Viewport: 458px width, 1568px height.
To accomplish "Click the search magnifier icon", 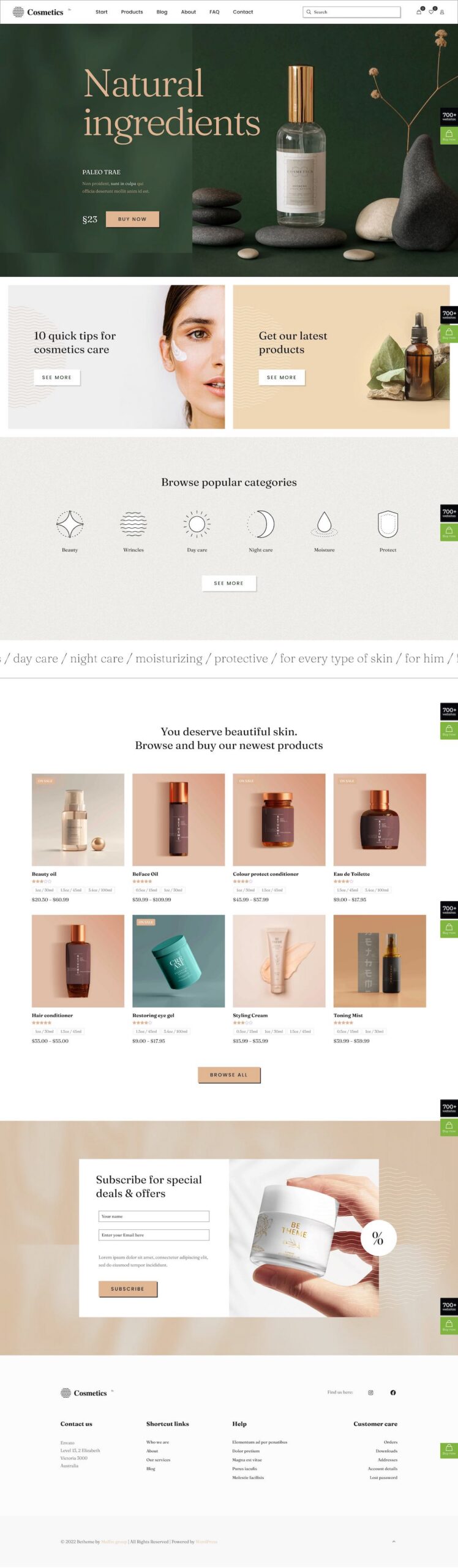I will coord(308,12).
